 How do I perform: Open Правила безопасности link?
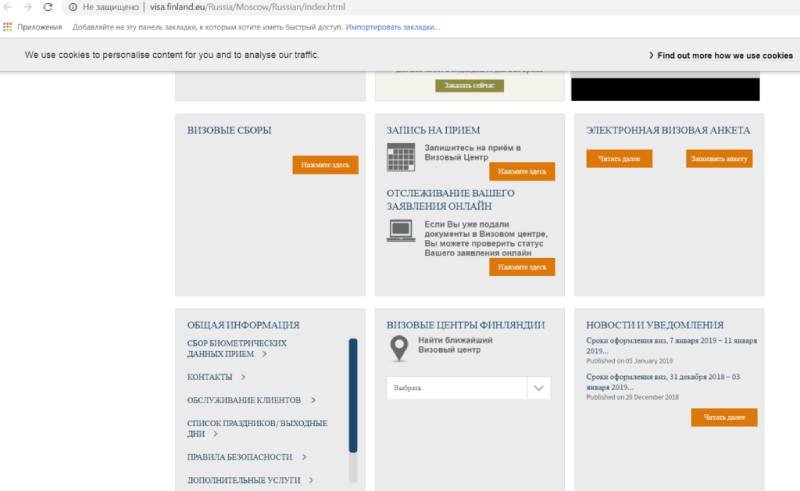click(x=240, y=457)
